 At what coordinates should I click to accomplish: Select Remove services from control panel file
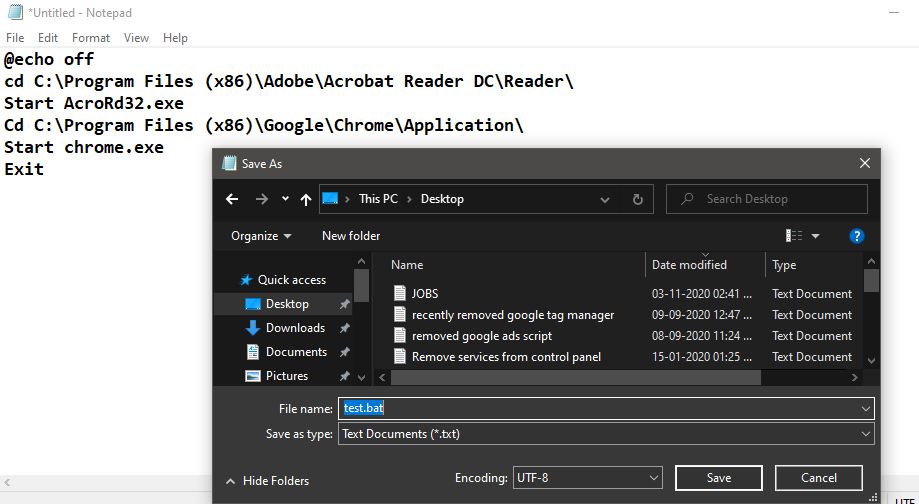pos(506,357)
